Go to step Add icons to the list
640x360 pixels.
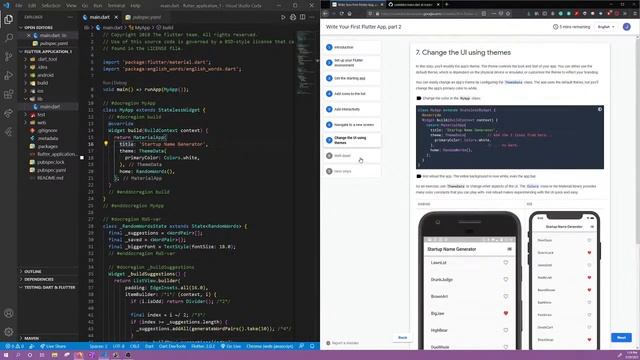point(353,94)
